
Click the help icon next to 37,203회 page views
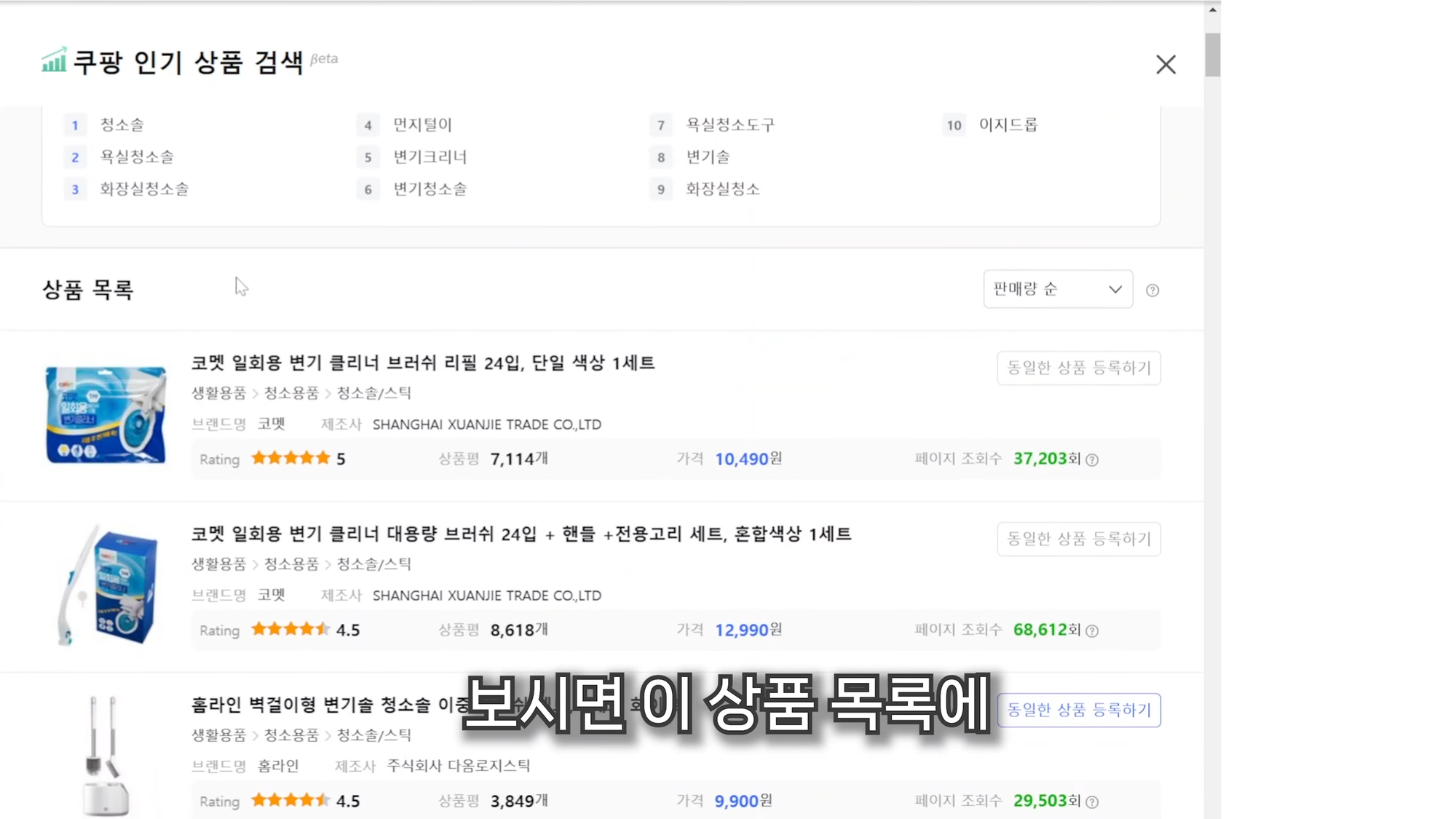pyautogui.click(x=1091, y=459)
